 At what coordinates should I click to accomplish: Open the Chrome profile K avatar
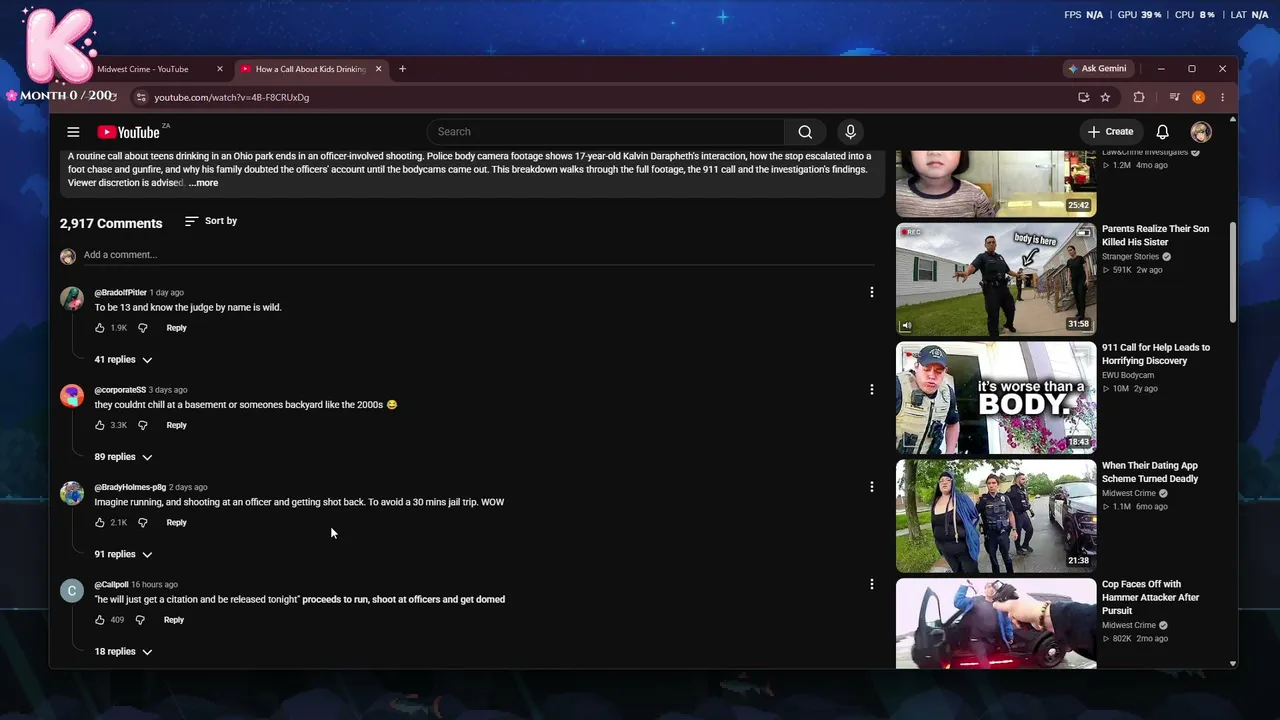click(x=1198, y=97)
